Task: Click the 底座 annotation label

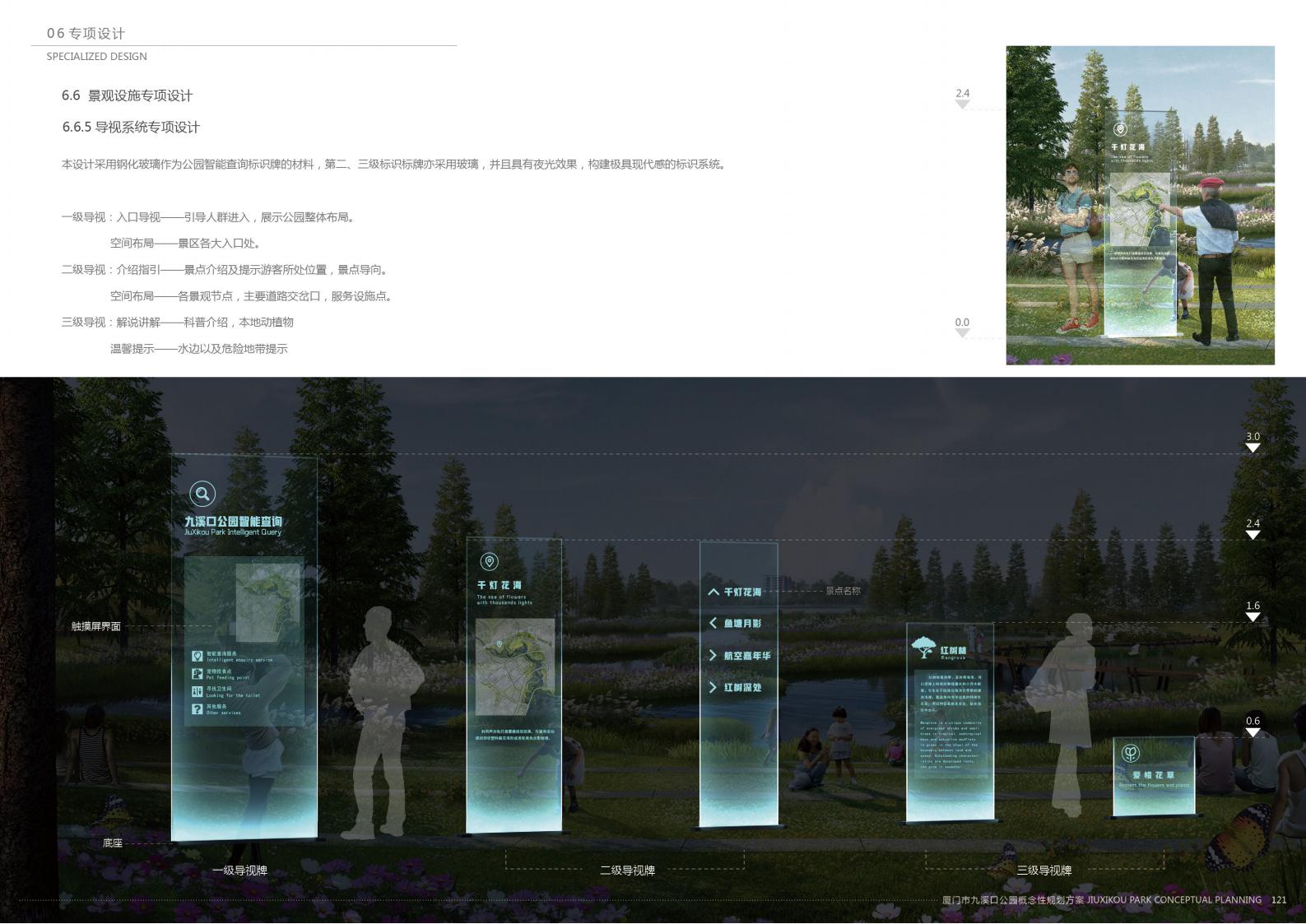Action: [112, 843]
